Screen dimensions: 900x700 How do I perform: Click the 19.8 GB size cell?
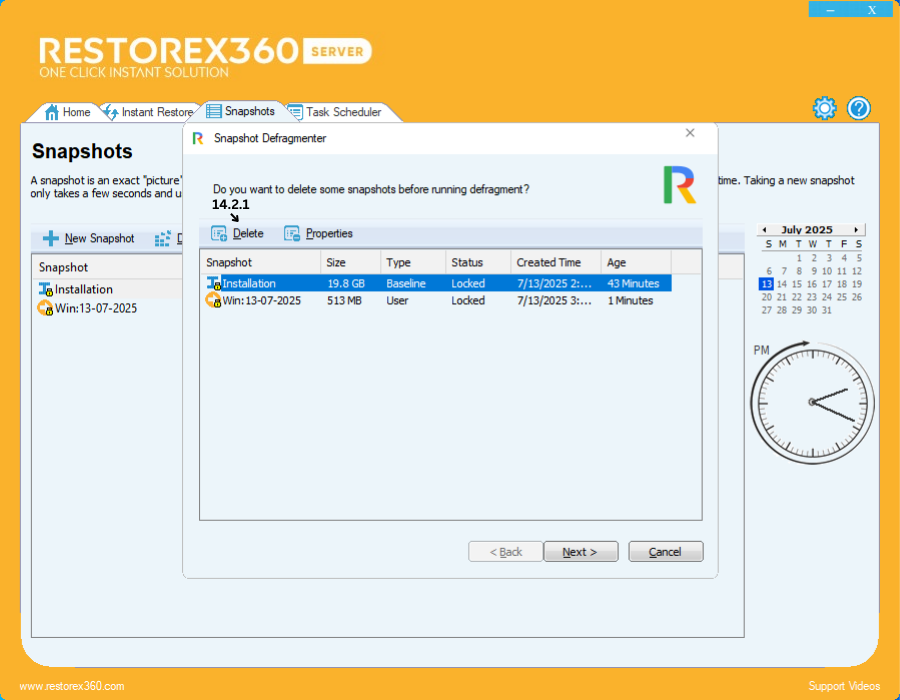(346, 283)
